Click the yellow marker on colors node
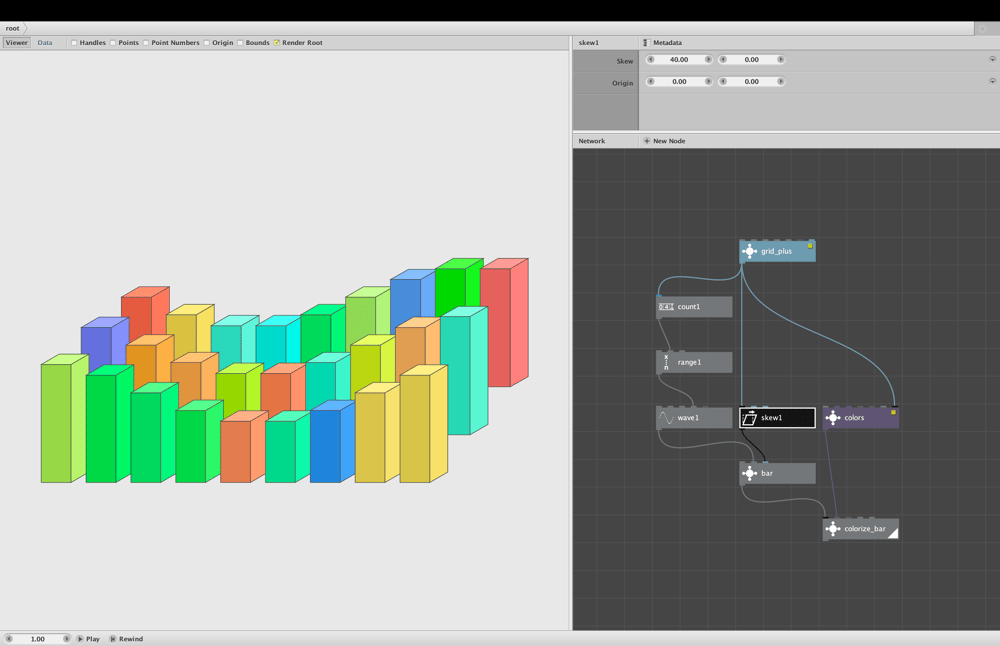Image resolution: width=1000 pixels, height=646 pixels. point(893,413)
